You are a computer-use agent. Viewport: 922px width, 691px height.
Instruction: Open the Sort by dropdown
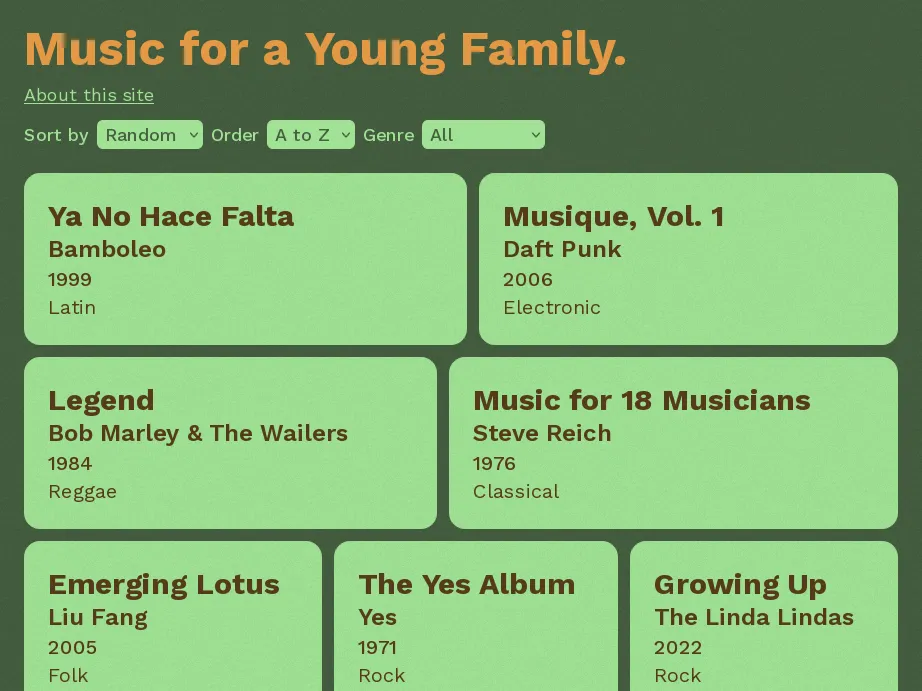point(149,135)
